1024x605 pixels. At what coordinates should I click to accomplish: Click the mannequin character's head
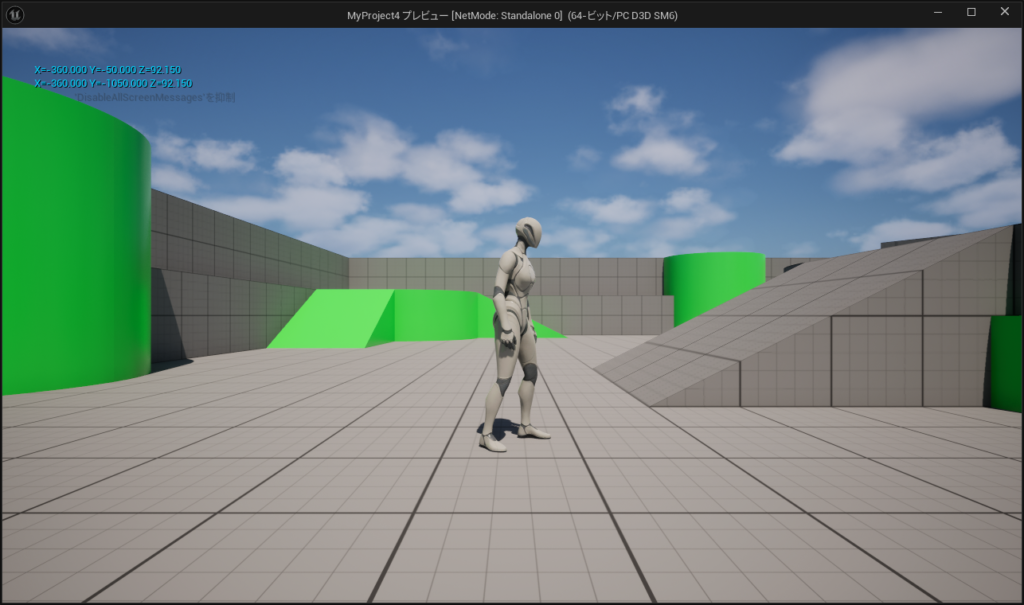(x=528, y=233)
